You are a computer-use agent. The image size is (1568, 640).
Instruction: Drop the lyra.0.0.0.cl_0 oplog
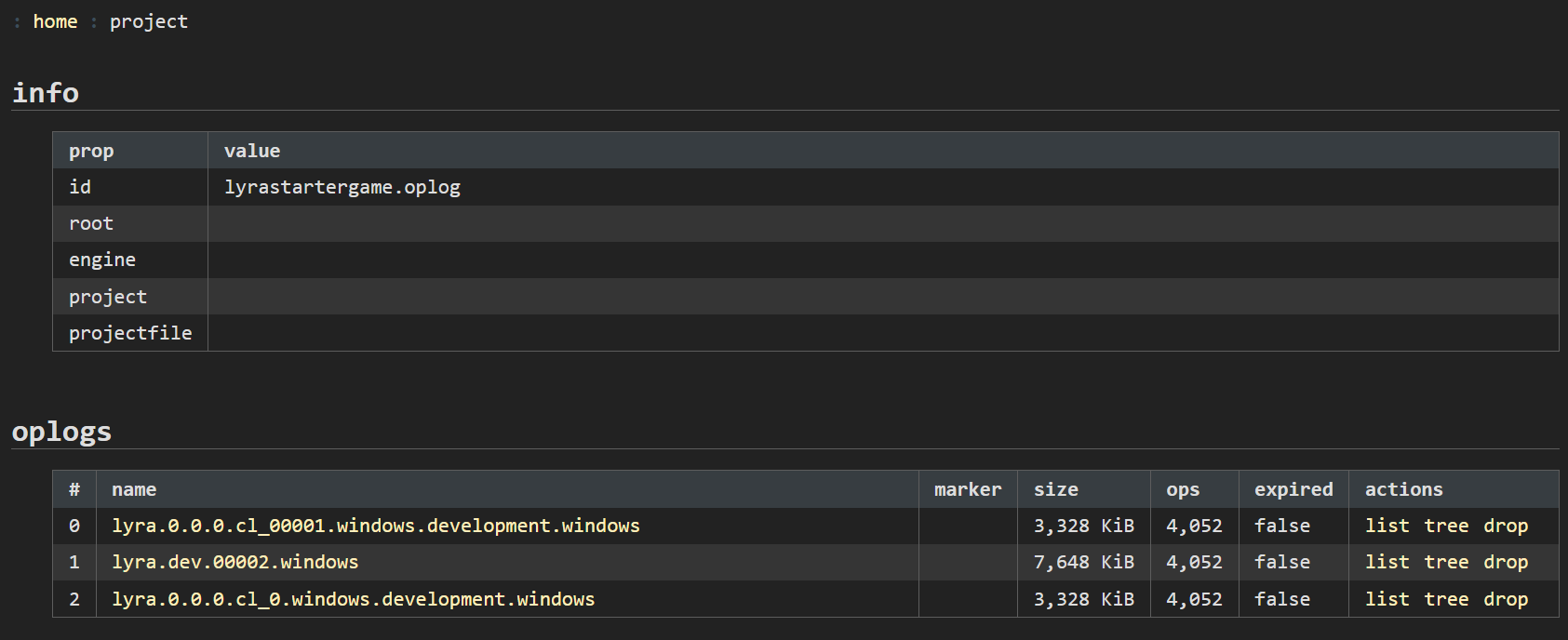pyautogui.click(x=1506, y=599)
